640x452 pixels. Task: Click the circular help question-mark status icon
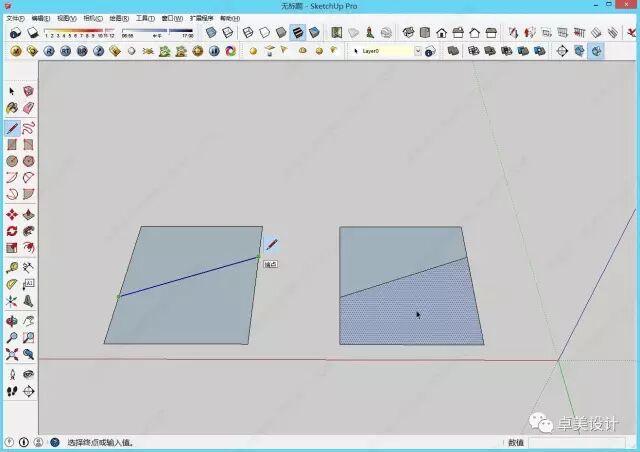click(55, 442)
